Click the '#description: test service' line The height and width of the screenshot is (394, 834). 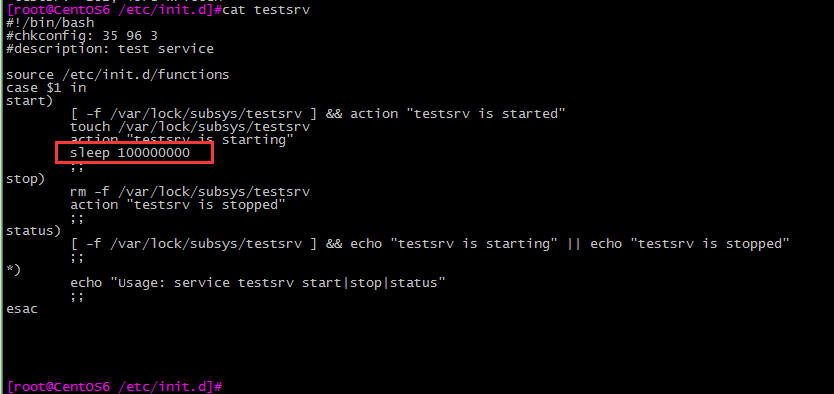point(110,49)
